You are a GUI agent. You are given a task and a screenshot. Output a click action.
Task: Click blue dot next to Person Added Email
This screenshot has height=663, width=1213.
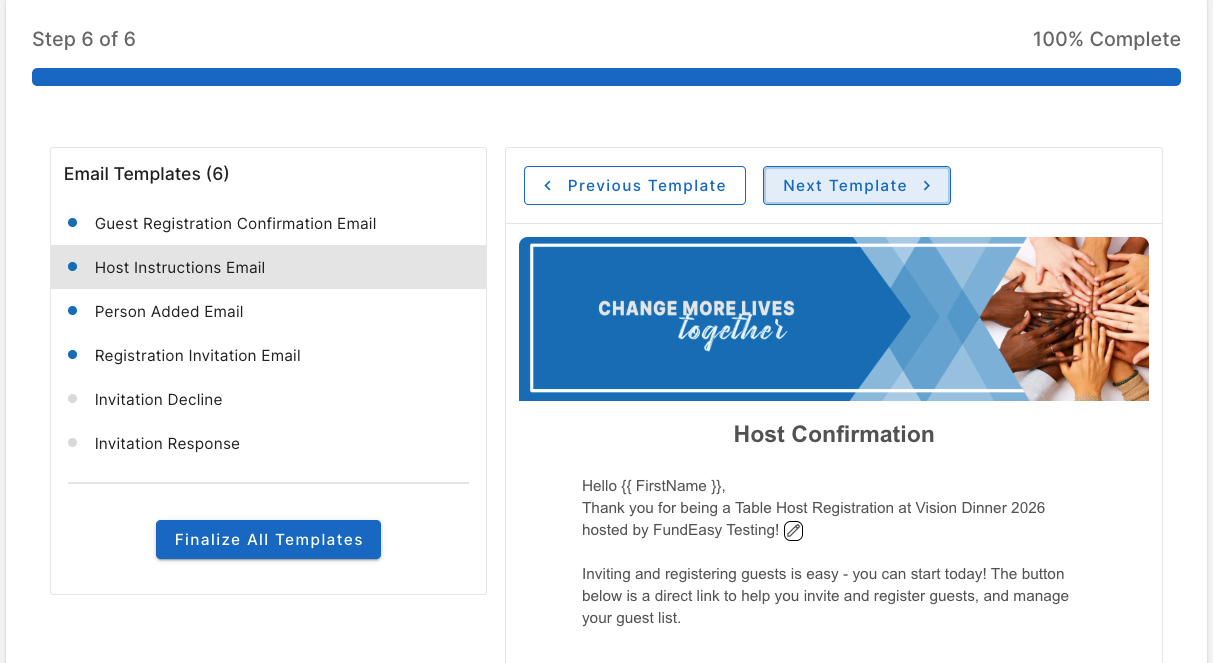[72, 311]
